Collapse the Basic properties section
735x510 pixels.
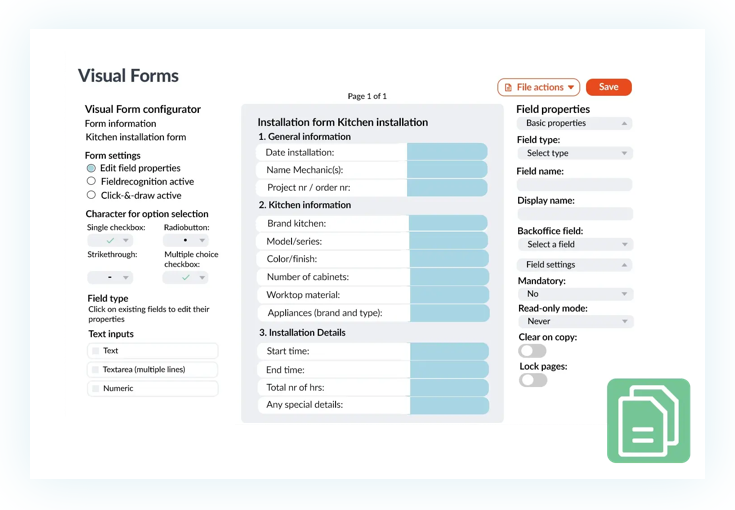click(624, 124)
